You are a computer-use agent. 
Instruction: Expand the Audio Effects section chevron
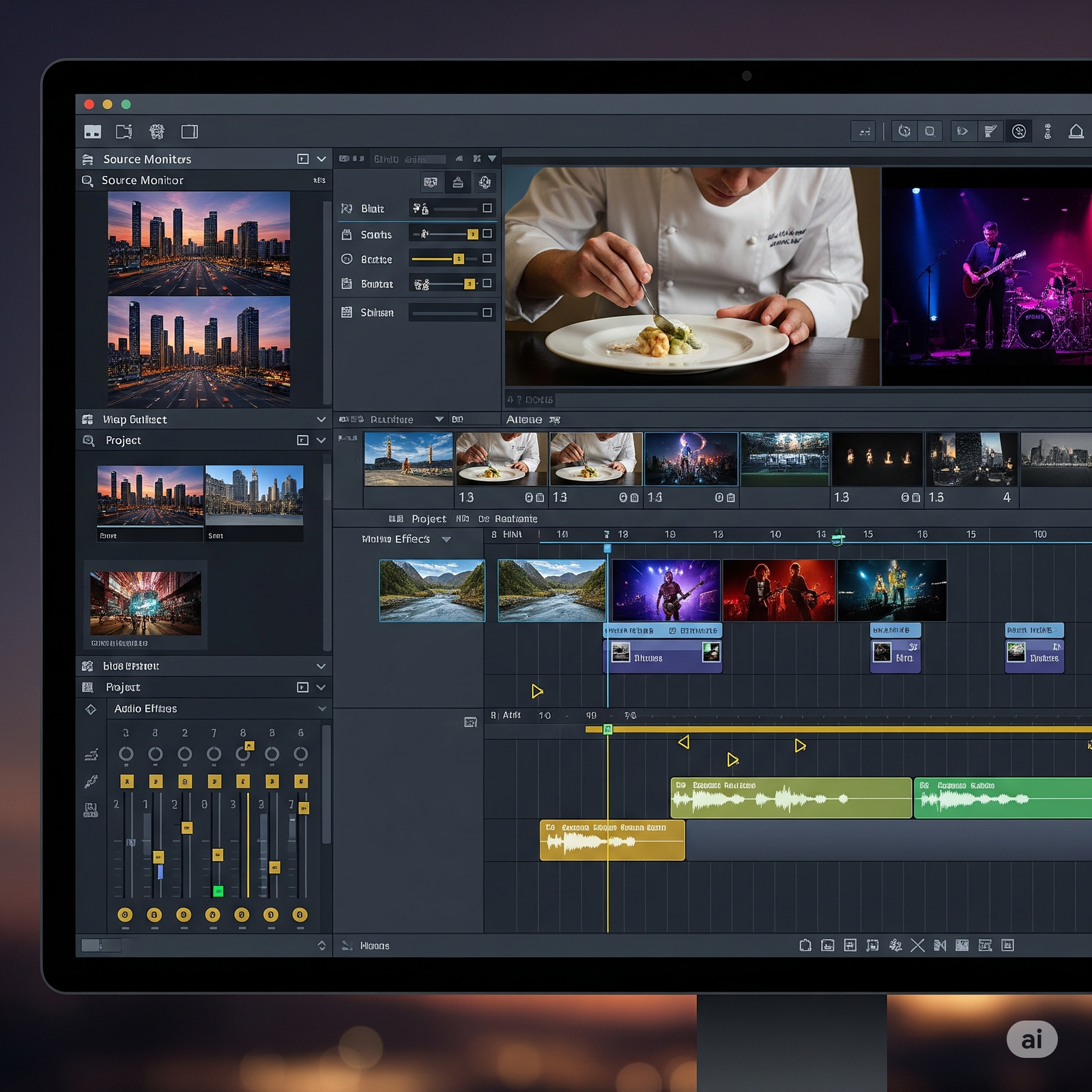coord(321,709)
